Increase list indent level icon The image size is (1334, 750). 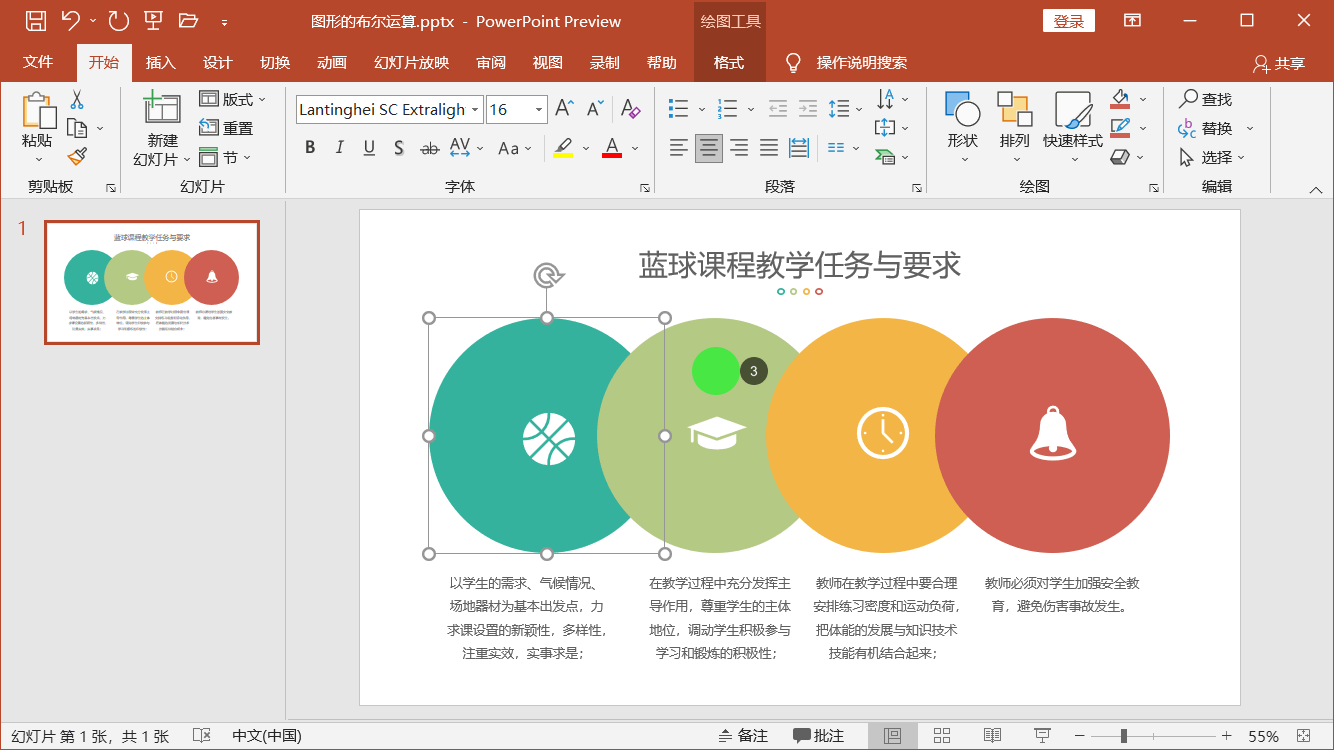[x=808, y=109]
